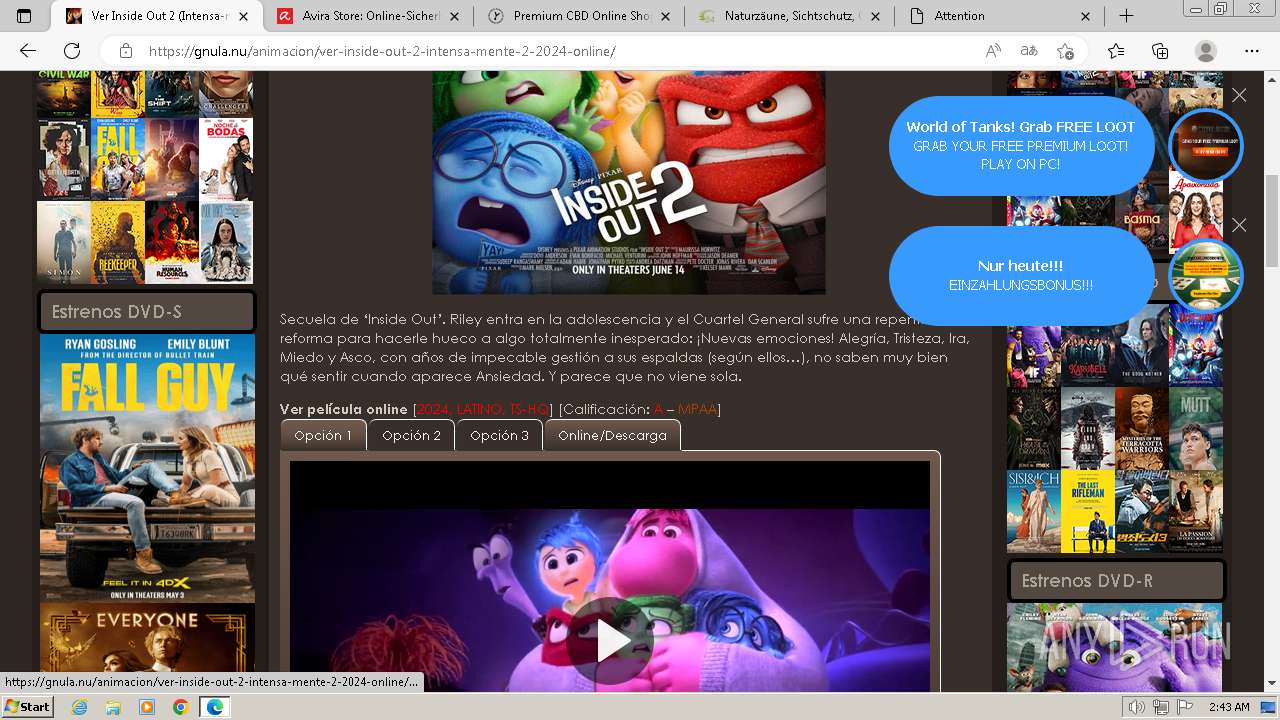The image size is (1280, 720).
Task: Open a new browser tab
Action: [x=1126, y=16]
